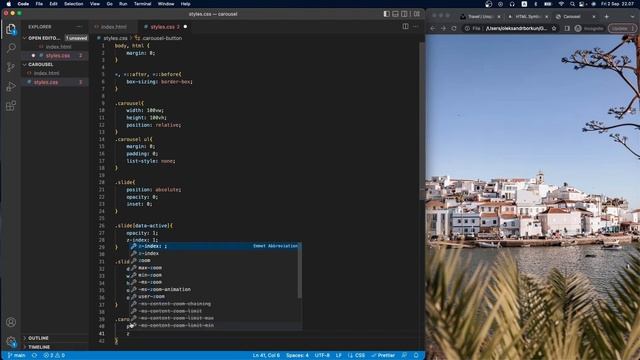Image resolution: width=640 pixels, height=360 pixels.
Task: Click the Wi-Fi icon in menu bar
Action: tap(561, 4)
